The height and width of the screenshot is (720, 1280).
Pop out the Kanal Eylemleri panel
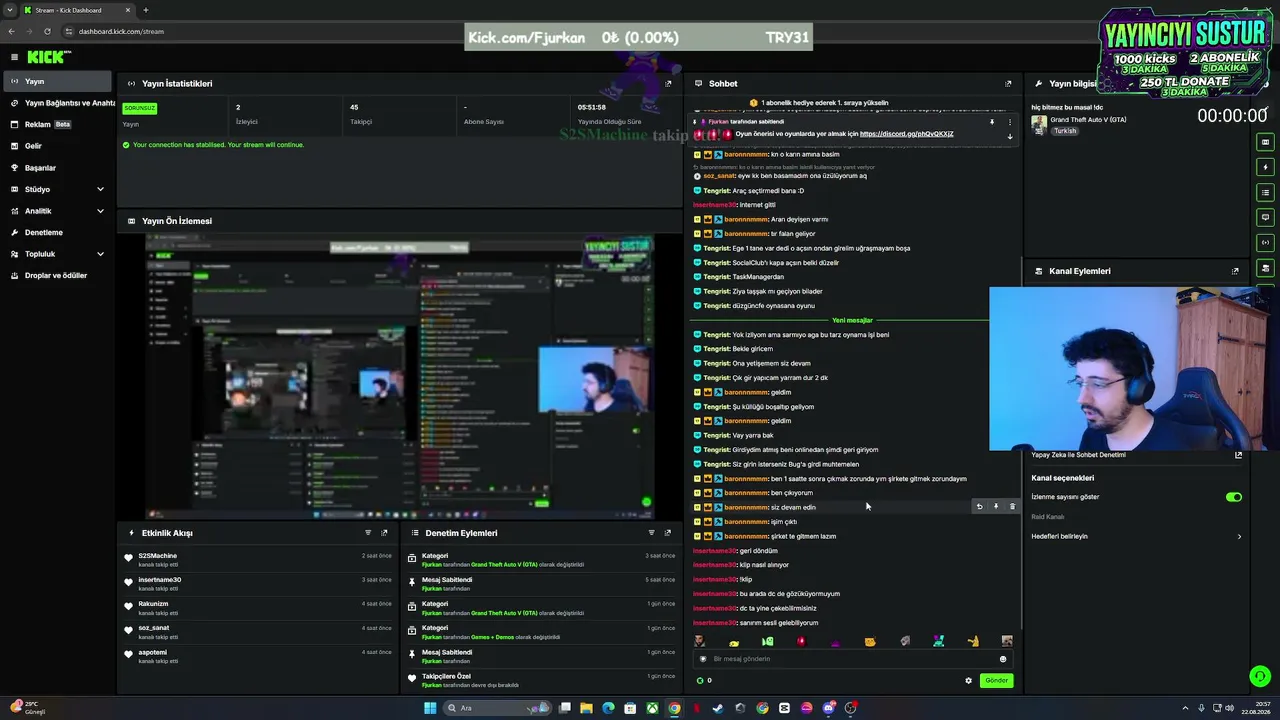1235,271
